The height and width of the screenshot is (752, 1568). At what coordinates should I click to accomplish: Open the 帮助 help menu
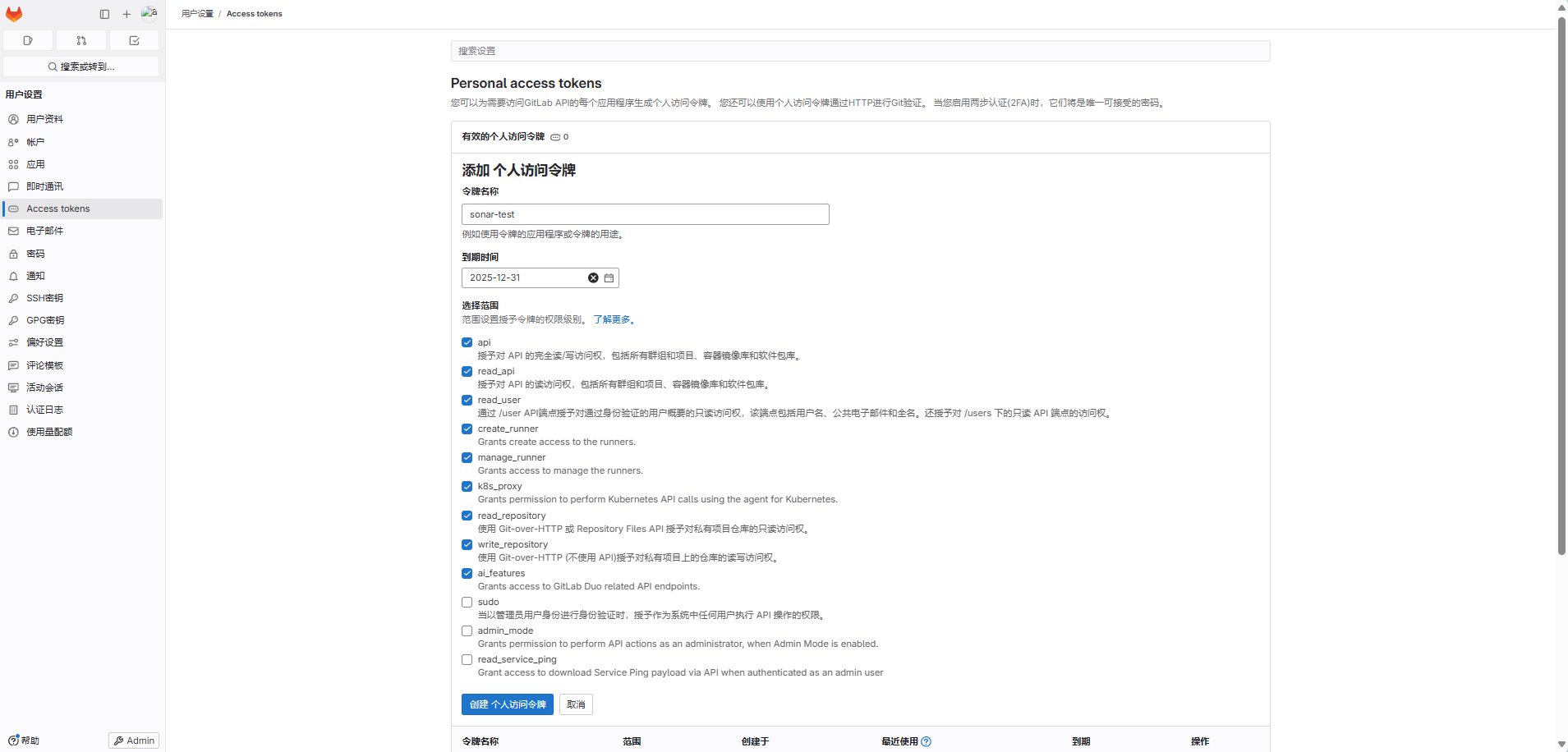(24, 741)
